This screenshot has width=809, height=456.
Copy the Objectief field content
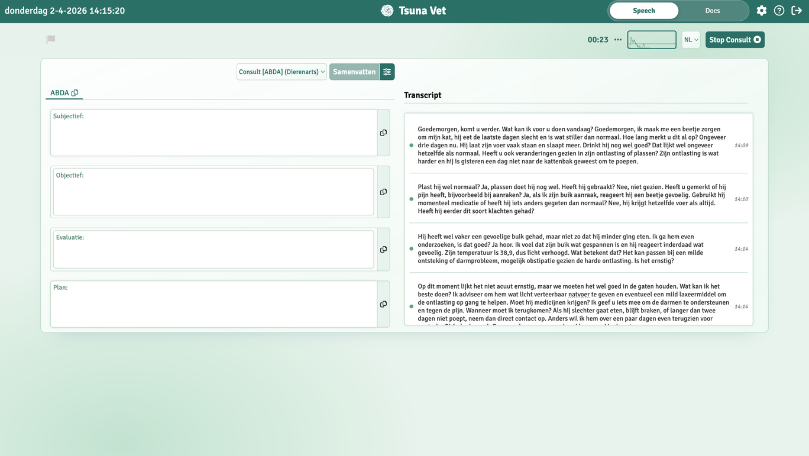tap(383, 191)
